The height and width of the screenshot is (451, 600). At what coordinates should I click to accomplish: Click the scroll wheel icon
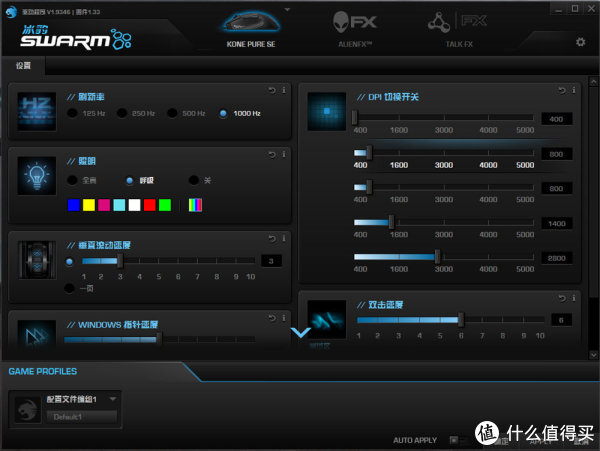[x=37, y=260]
